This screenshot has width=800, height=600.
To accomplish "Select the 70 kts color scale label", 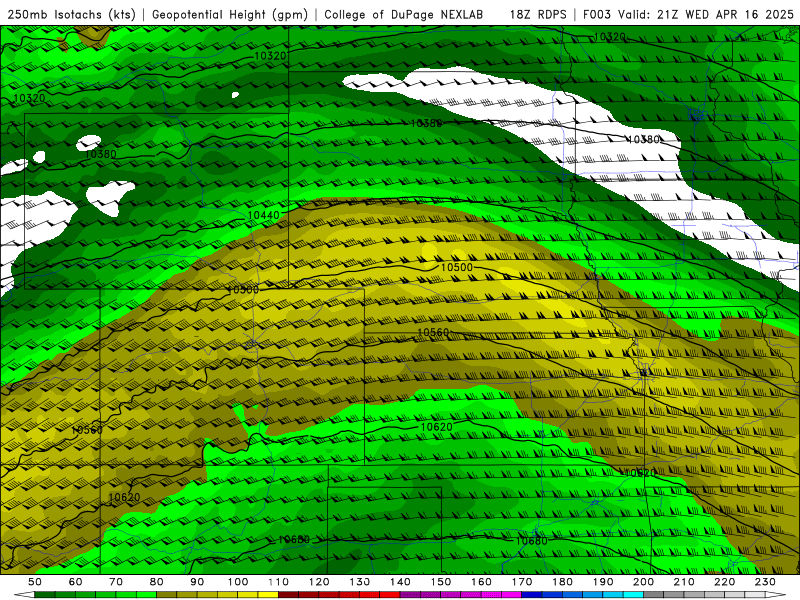I will pos(116,582).
